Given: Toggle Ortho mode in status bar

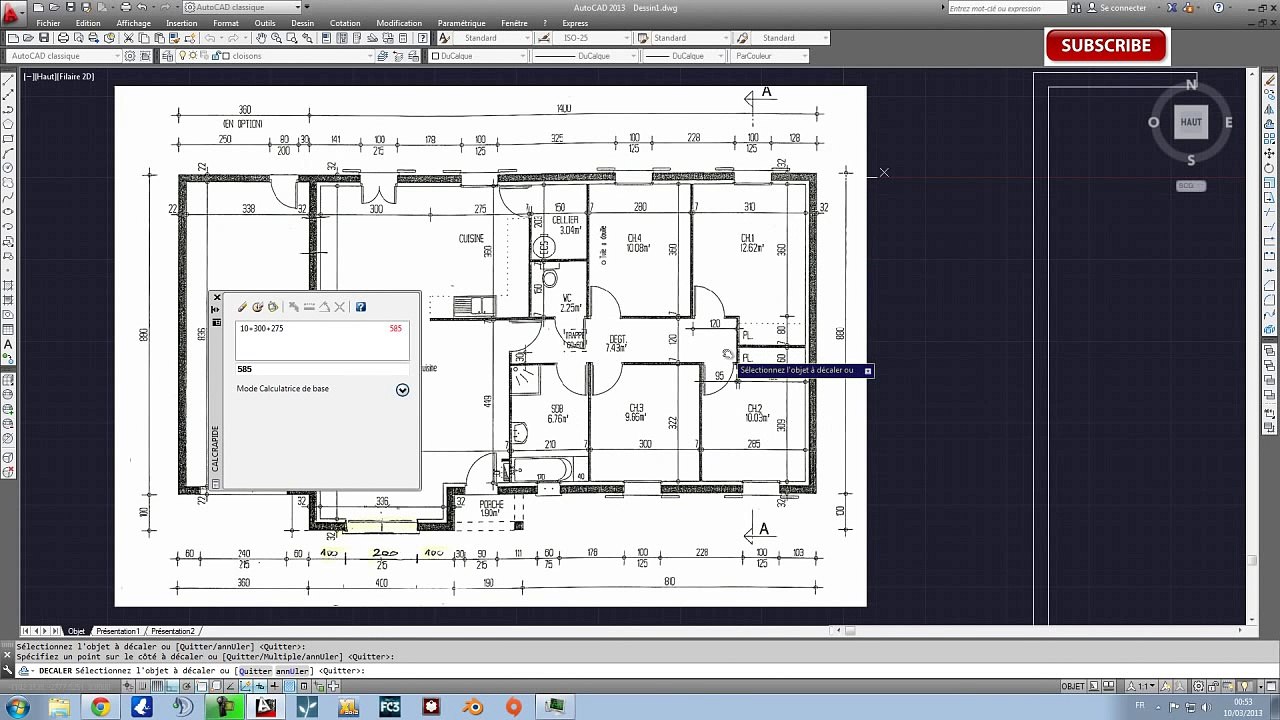Looking at the screenshot, I should (x=172, y=686).
